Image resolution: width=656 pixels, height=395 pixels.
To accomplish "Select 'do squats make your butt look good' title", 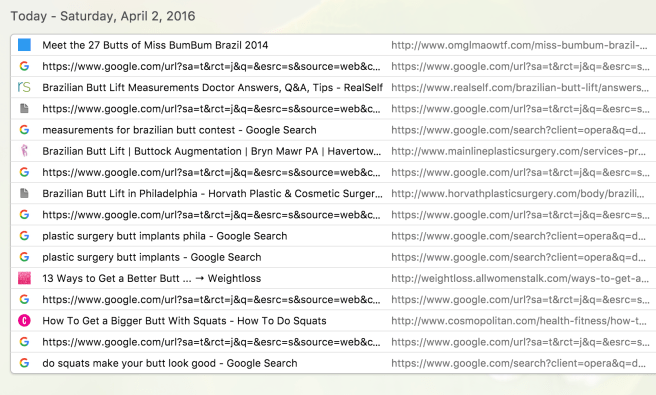I will (x=170, y=363).
